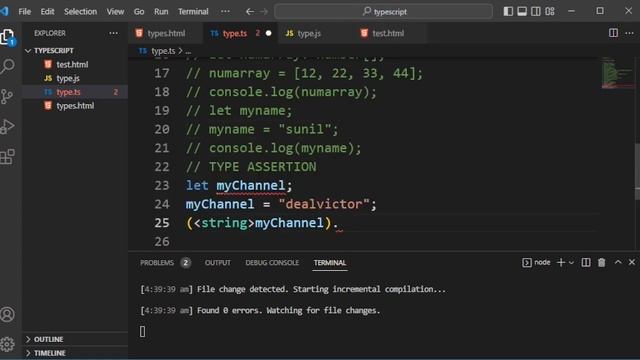Open Customize Layout icon

[550, 11]
